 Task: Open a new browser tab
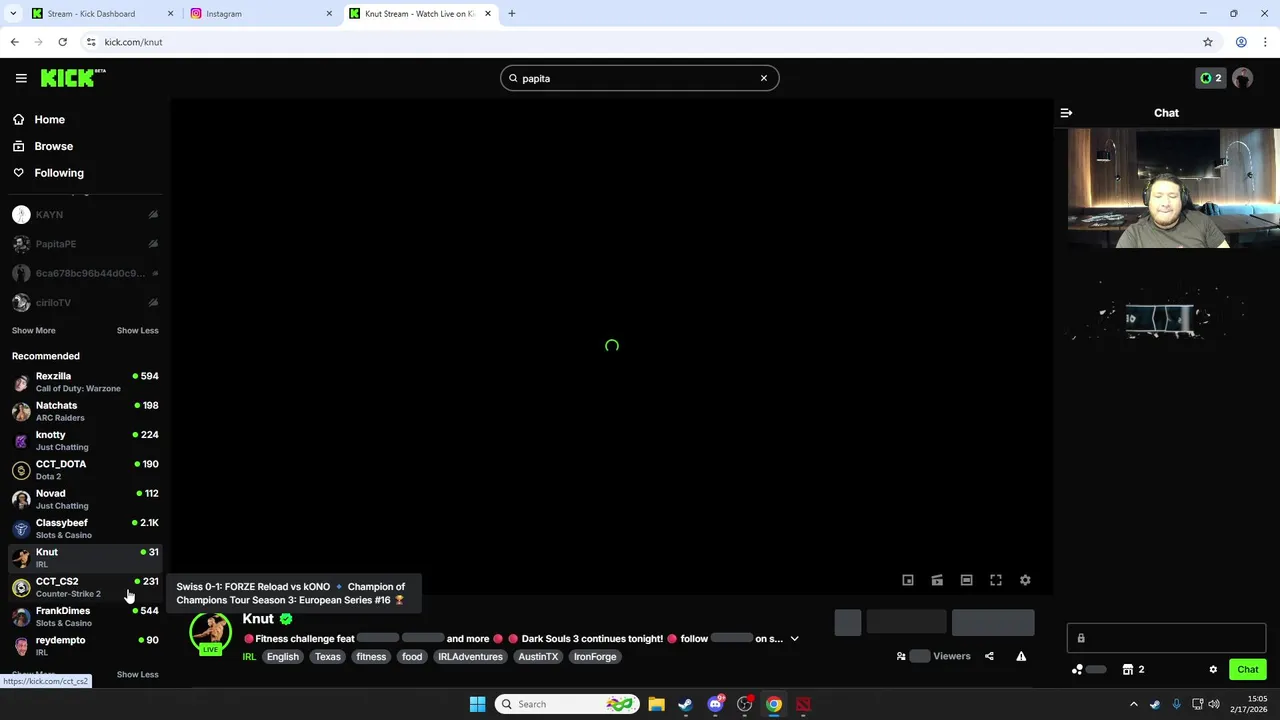click(512, 14)
